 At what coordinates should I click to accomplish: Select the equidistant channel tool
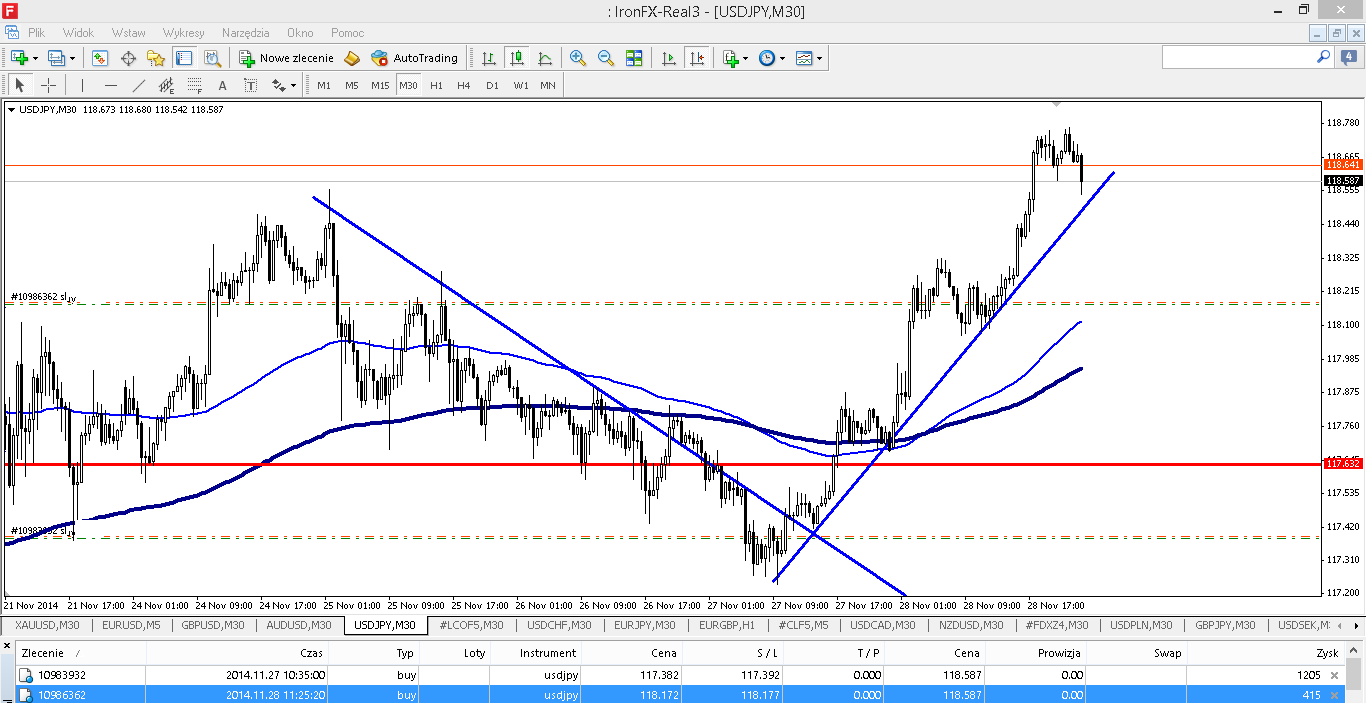[166, 85]
